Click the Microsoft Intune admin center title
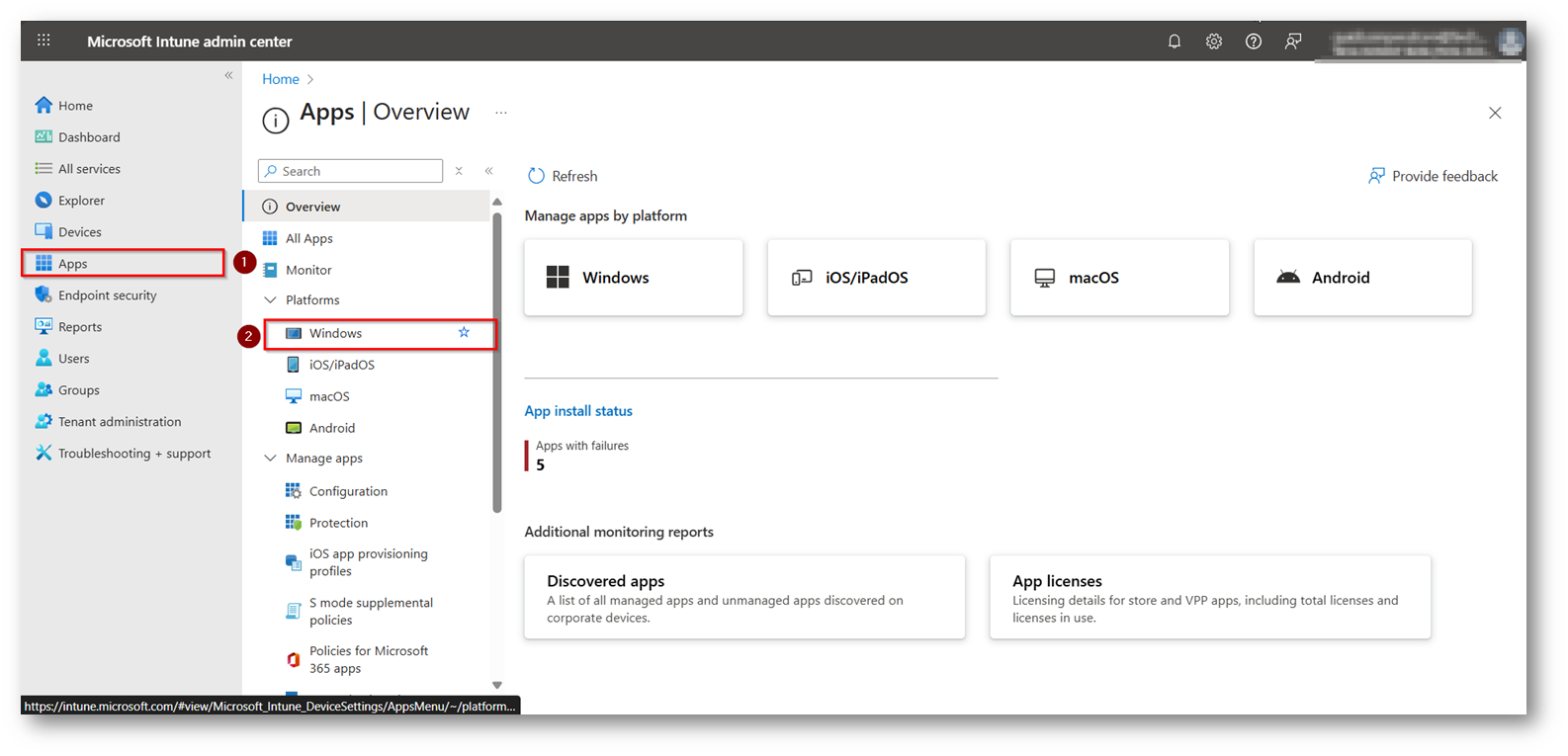This screenshot has width=1568, height=756. (x=190, y=42)
